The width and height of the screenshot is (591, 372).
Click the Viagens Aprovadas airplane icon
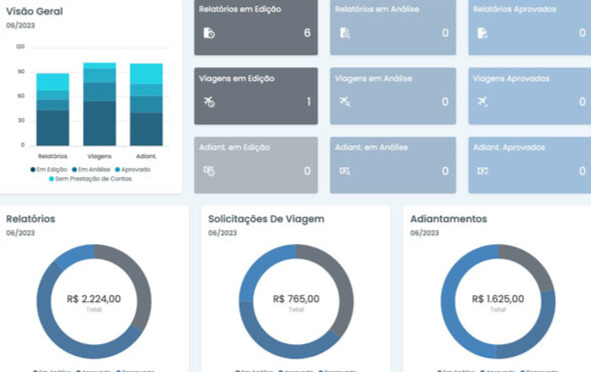click(x=482, y=101)
